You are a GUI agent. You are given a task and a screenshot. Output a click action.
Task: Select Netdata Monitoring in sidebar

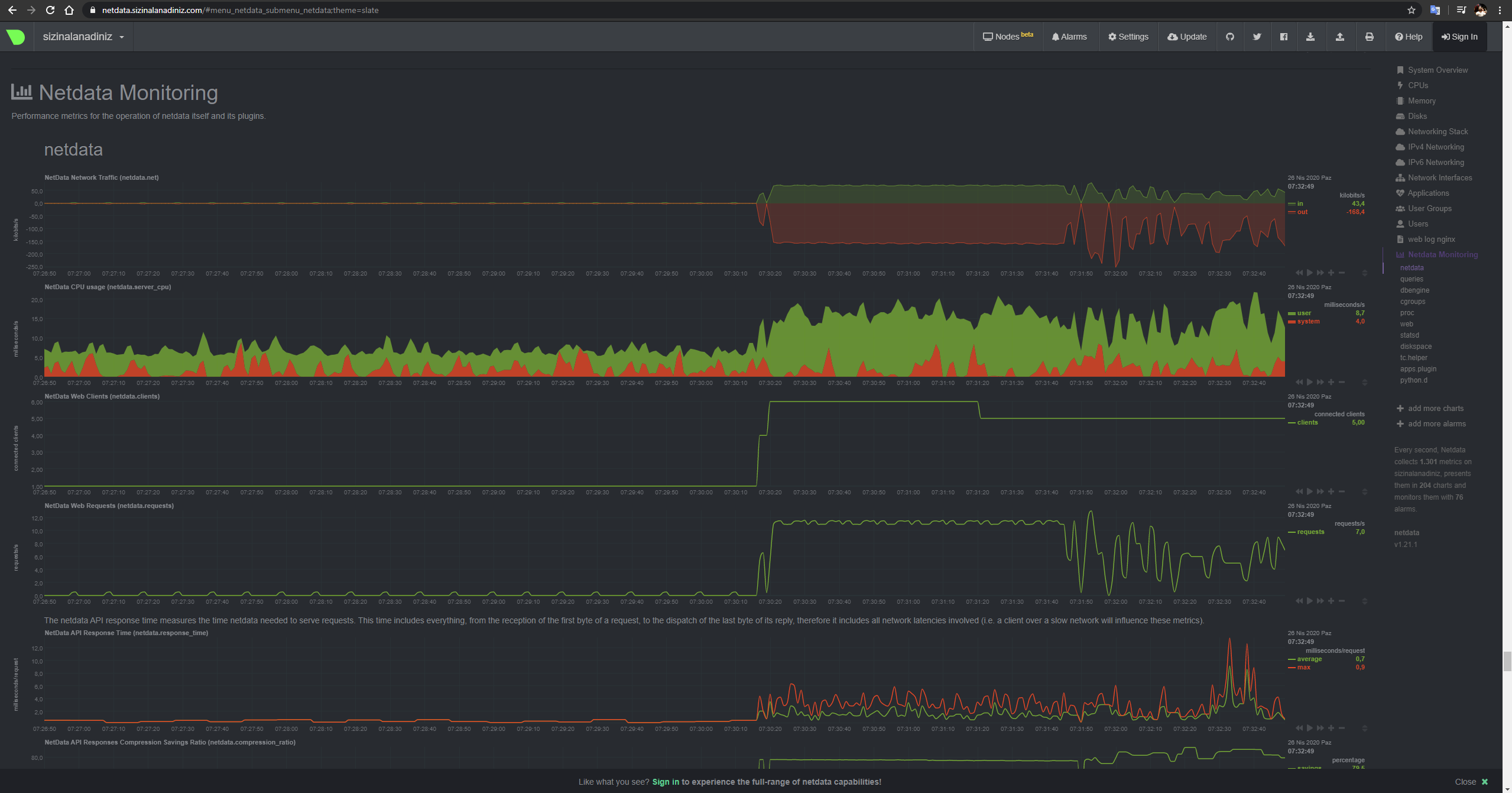click(x=1442, y=254)
